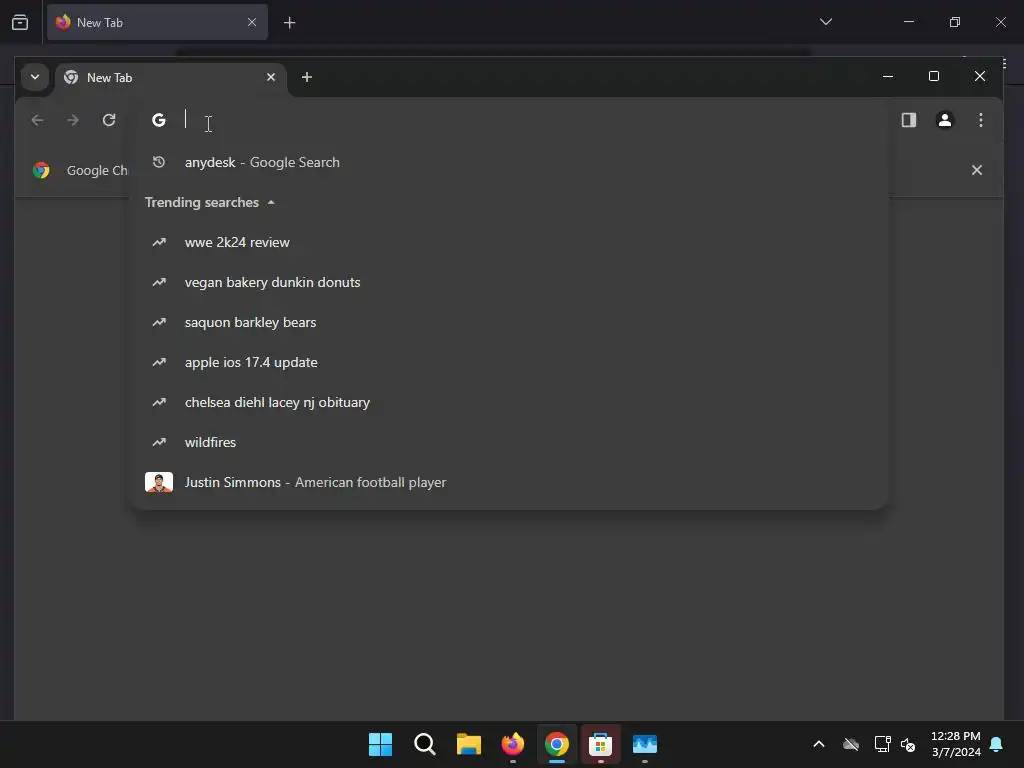The image size is (1024, 768).
Task: Click the OneDrive cloud tray icon
Action: tap(850, 744)
